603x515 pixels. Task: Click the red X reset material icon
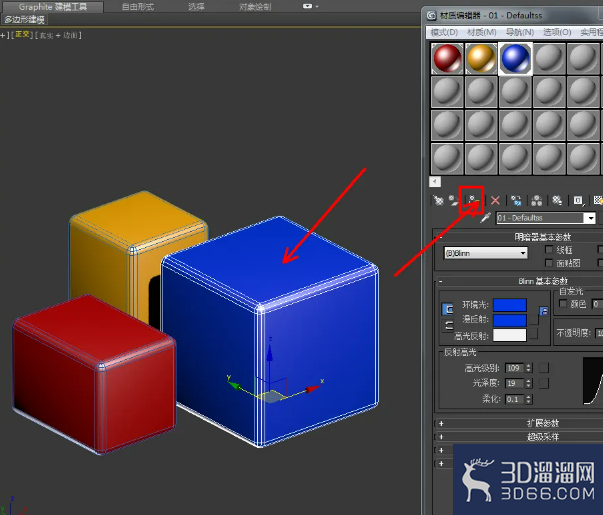pos(495,200)
